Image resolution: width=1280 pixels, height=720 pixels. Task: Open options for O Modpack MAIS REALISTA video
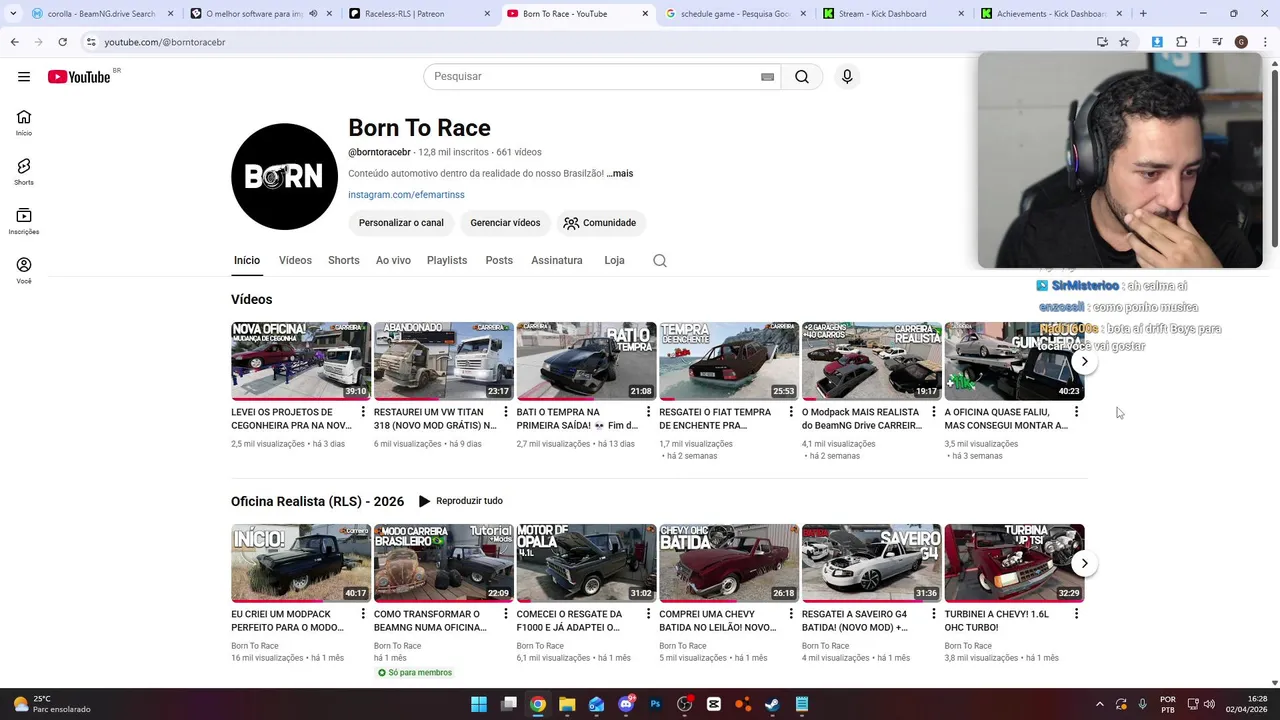click(x=934, y=412)
